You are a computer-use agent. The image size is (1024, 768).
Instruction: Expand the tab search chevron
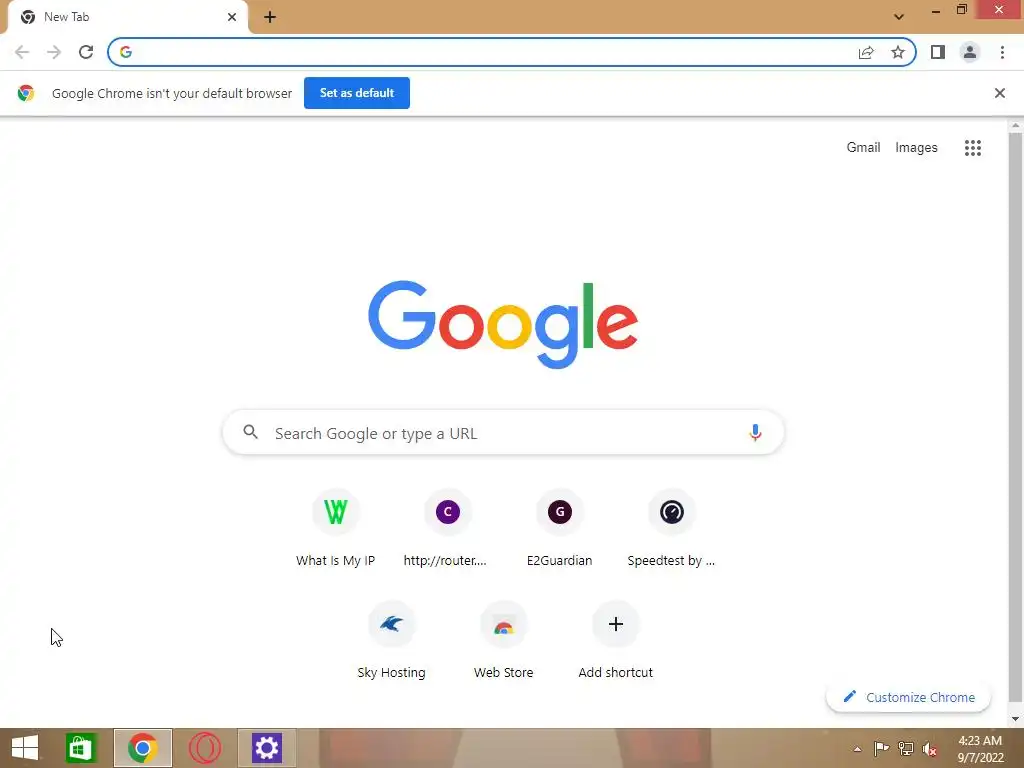click(899, 17)
